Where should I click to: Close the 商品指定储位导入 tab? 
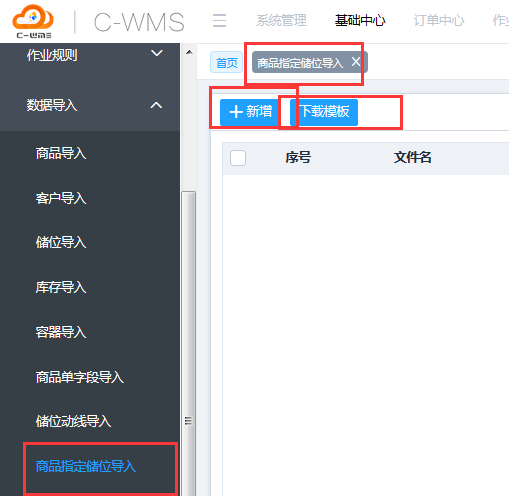pyautogui.click(x=356, y=62)
